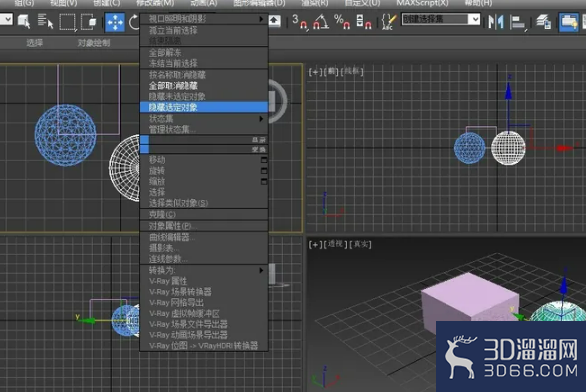Choose 缩放 in the transform quad
This screenshot has width=586, height=392.
coord(157,182)
